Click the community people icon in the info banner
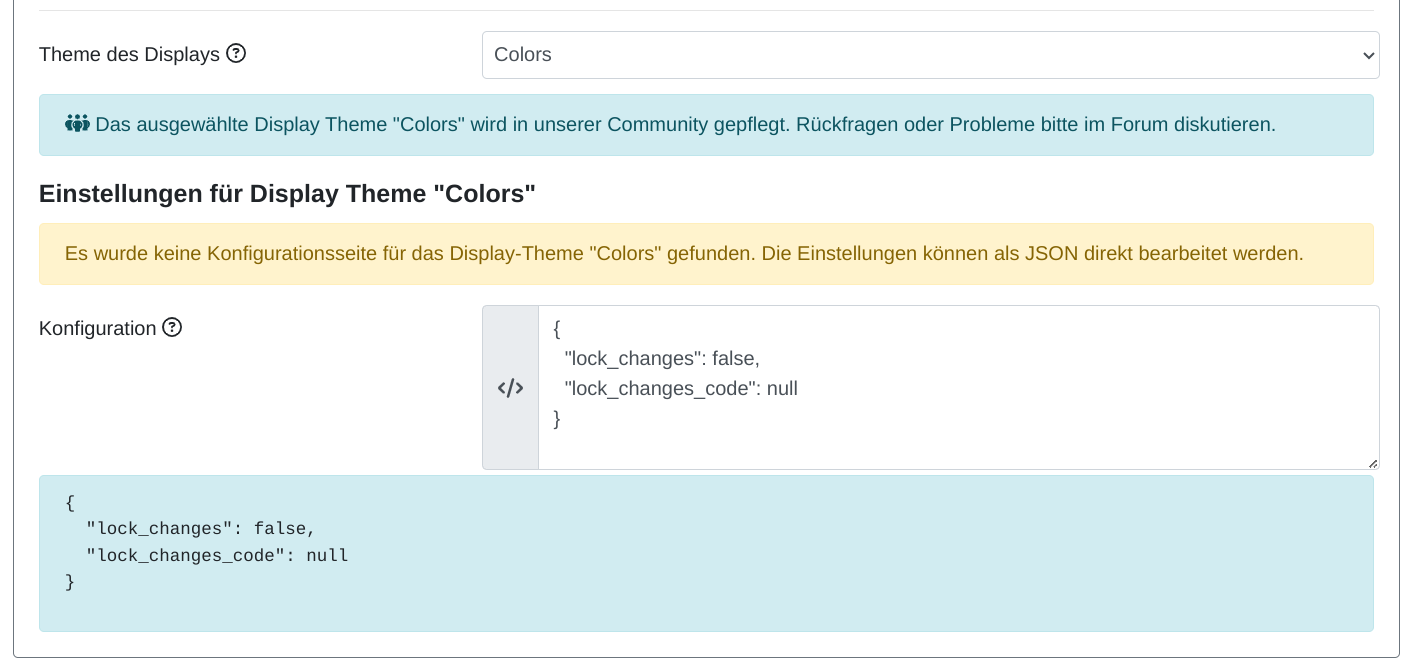 77,125
